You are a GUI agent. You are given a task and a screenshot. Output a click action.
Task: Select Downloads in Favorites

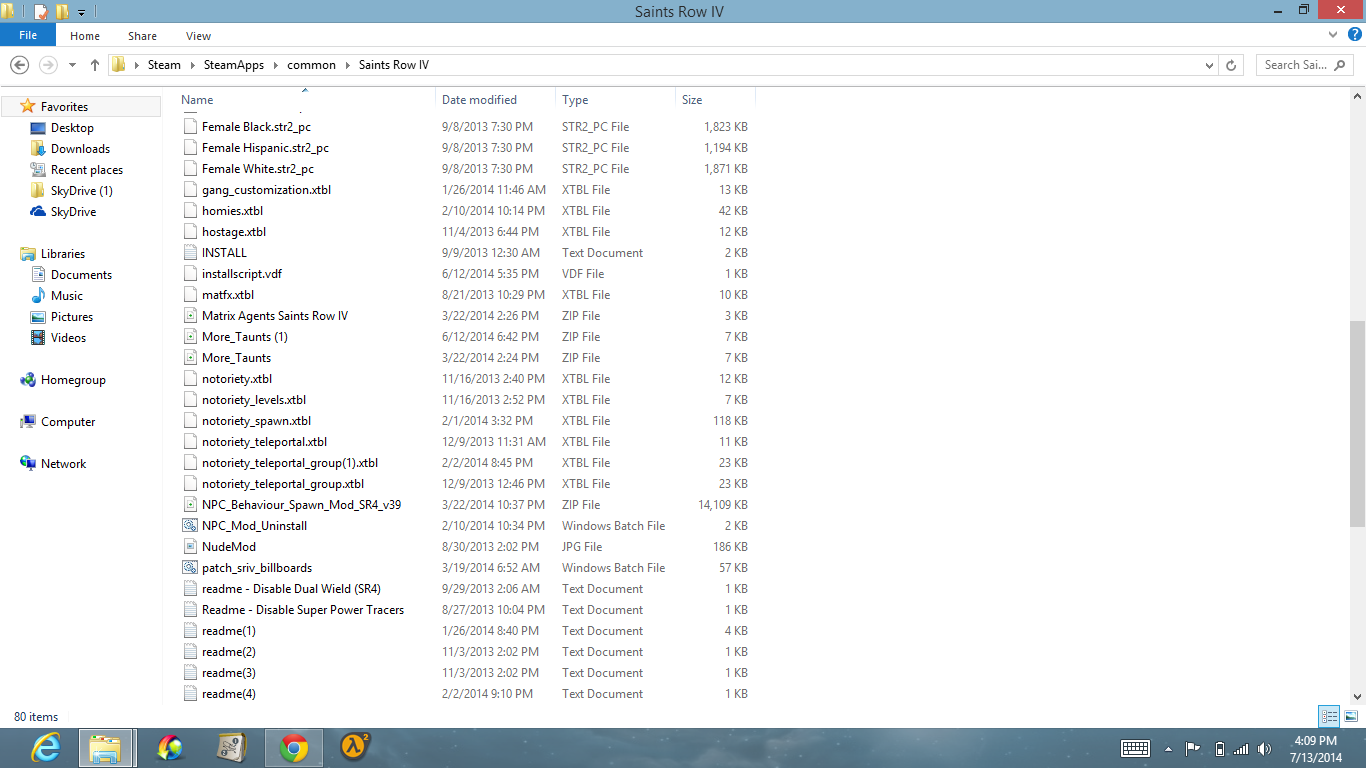(x=80, y=149)
